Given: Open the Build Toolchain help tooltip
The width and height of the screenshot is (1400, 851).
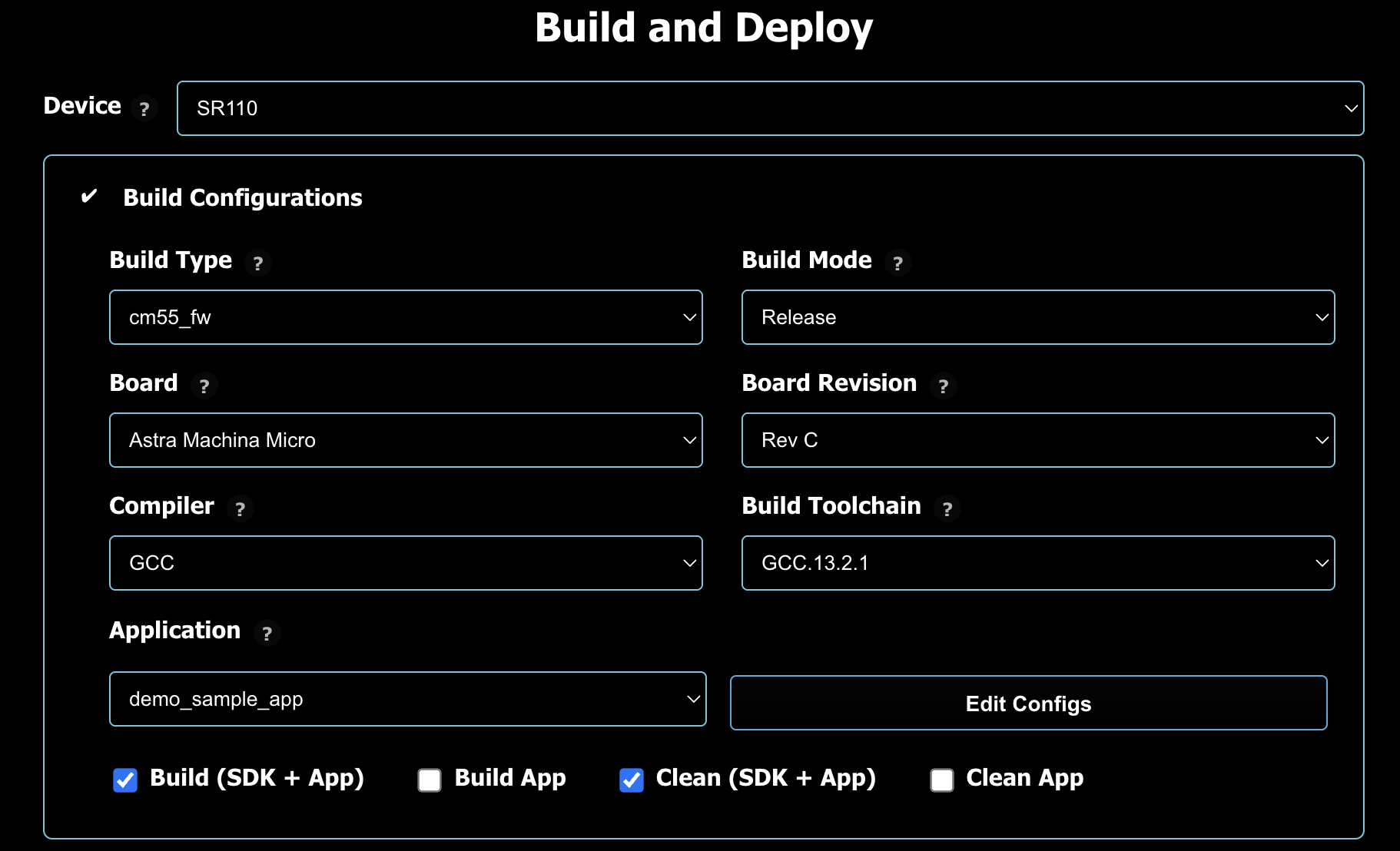Looking at the screenshot, I should click(947, 509).
